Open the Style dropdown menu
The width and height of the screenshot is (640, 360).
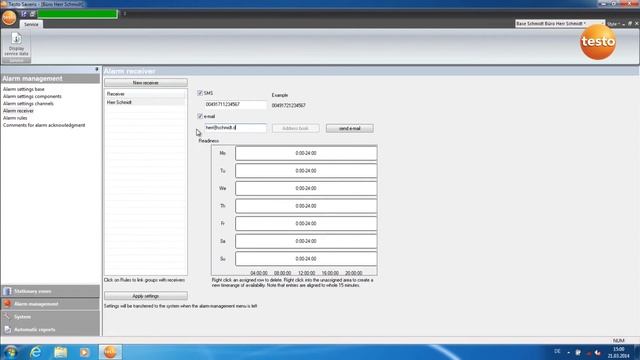(x=613, y=24)
